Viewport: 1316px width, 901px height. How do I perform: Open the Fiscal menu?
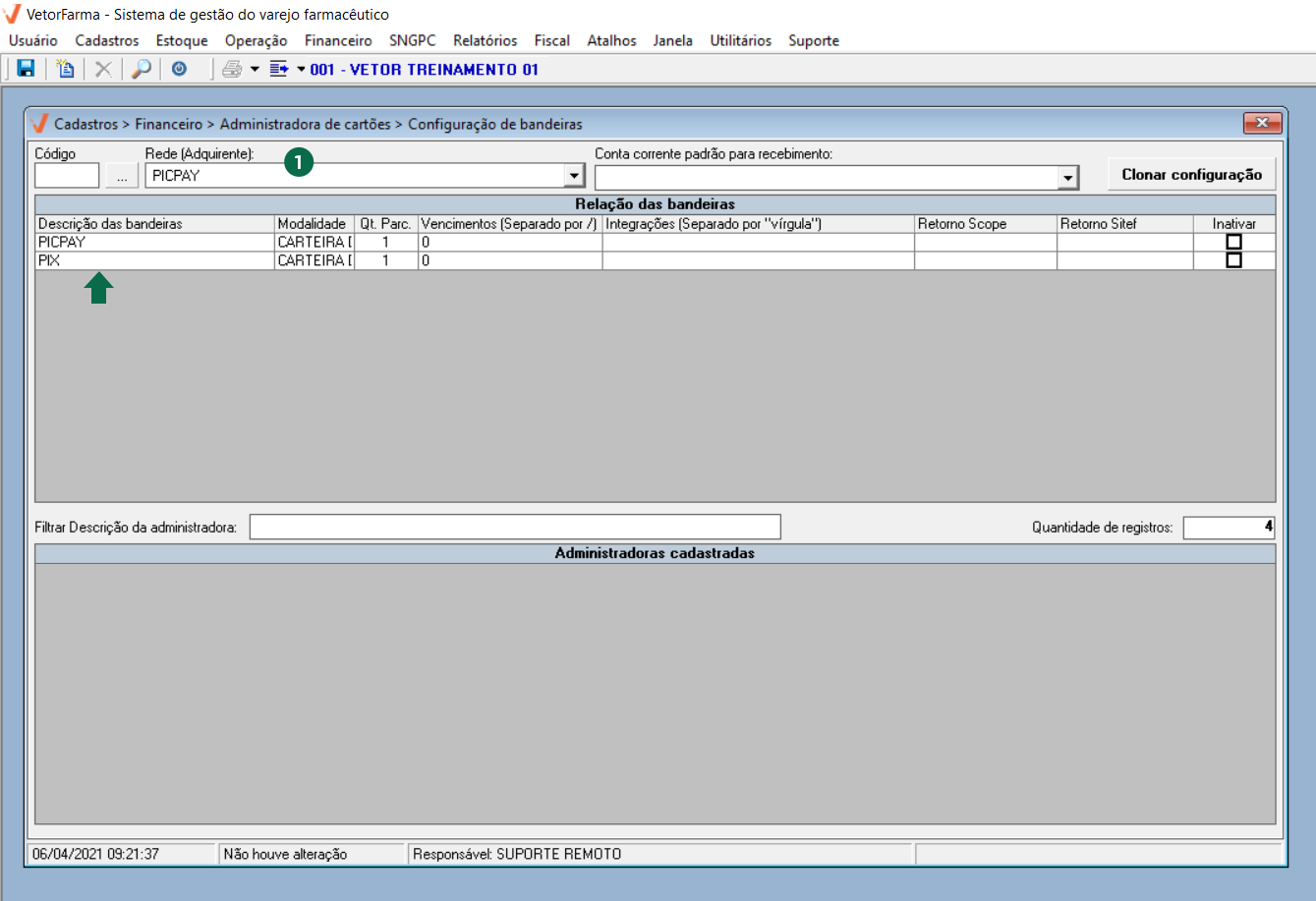(x=552, y=40)
